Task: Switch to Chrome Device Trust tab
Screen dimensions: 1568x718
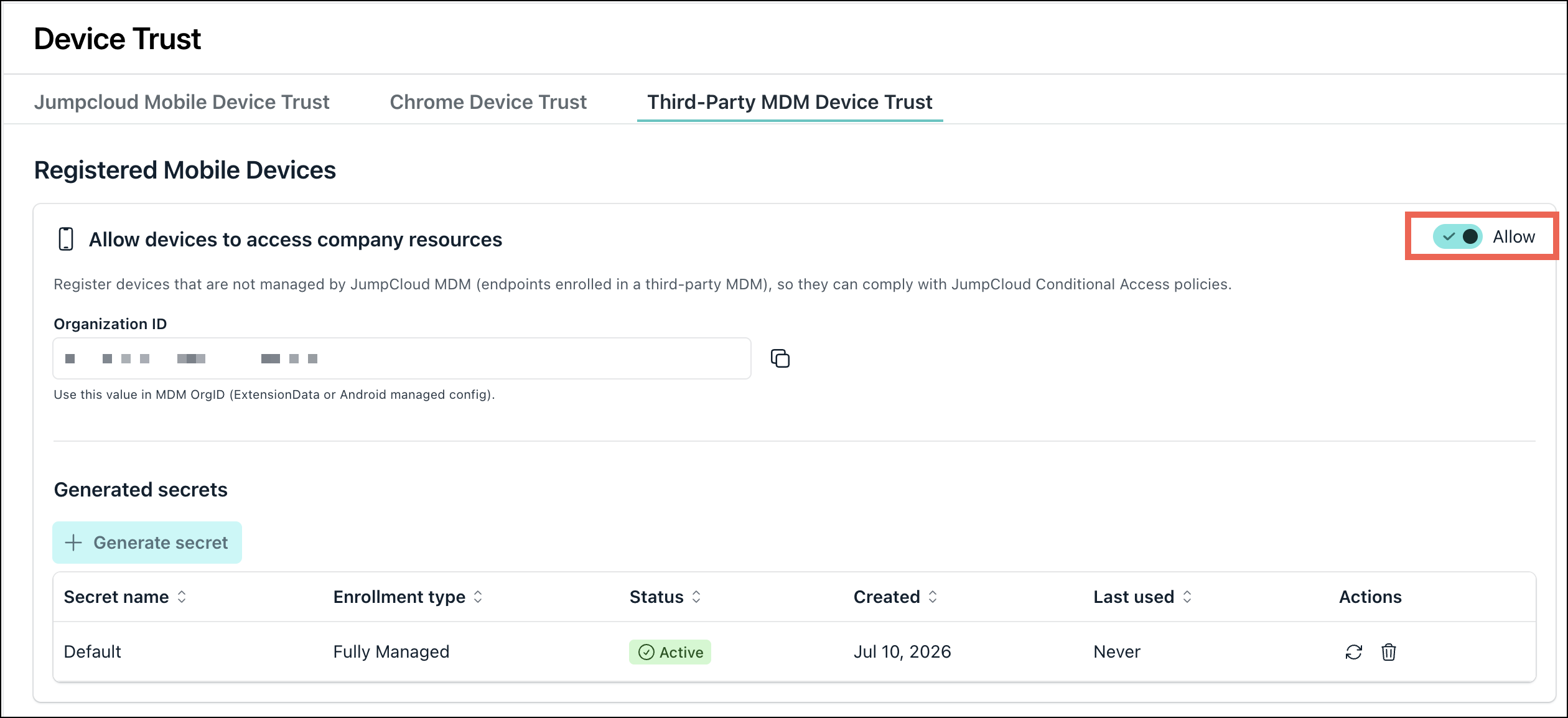Action: [x=488, y=102]
